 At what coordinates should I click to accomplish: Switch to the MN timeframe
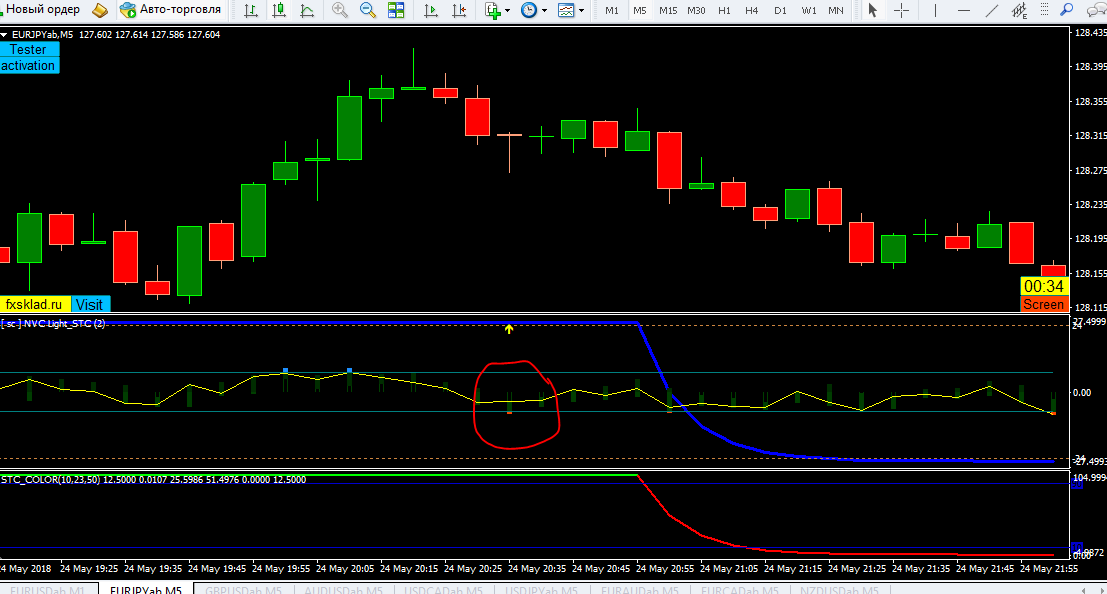836,11
